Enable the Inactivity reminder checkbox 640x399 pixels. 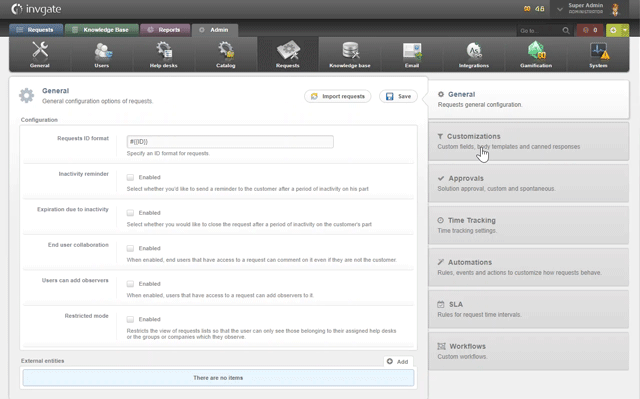click(130, 177)
